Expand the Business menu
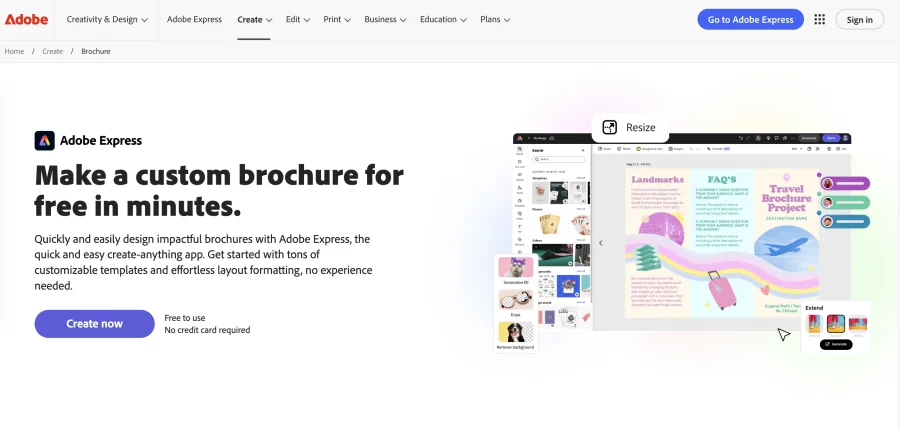The image size is (900, 429). tap(385, 20)
